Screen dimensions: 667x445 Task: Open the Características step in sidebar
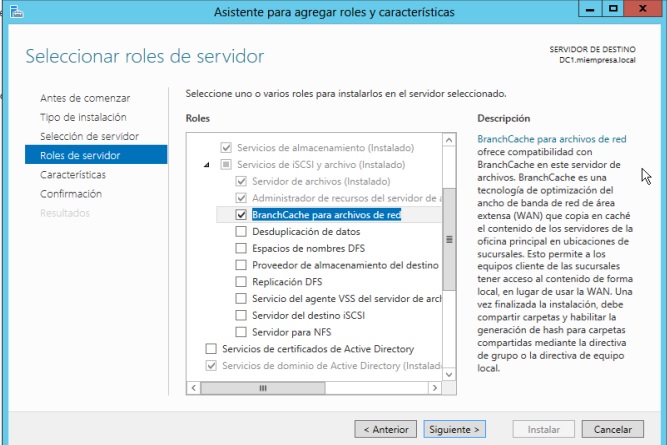[72, 174]
